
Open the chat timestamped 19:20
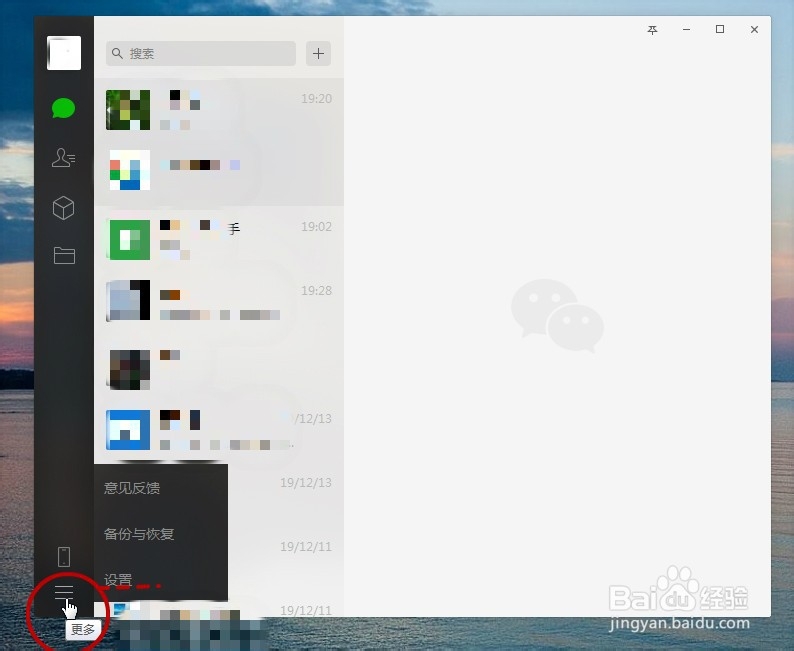[x=219, y=110]
